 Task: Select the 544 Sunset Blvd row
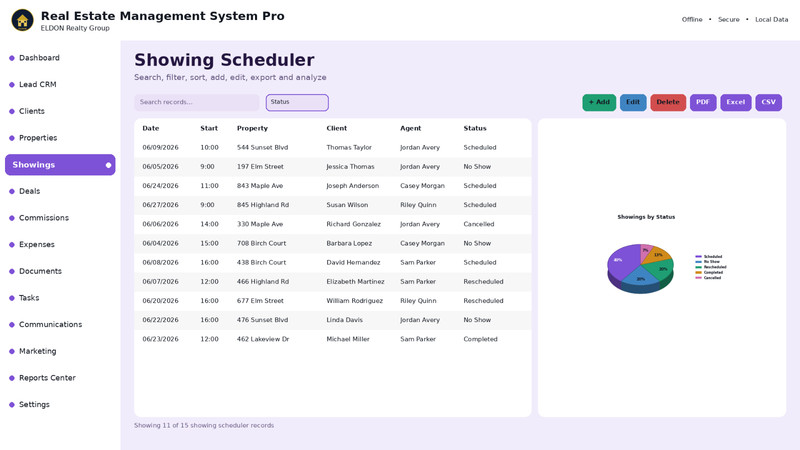(x=333, y=147)
